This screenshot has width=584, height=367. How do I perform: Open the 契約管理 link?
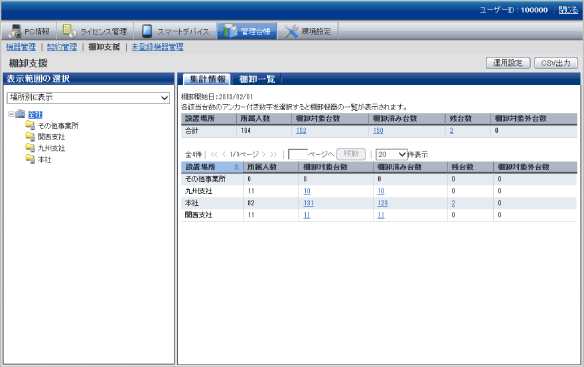[x=62, y=47]
